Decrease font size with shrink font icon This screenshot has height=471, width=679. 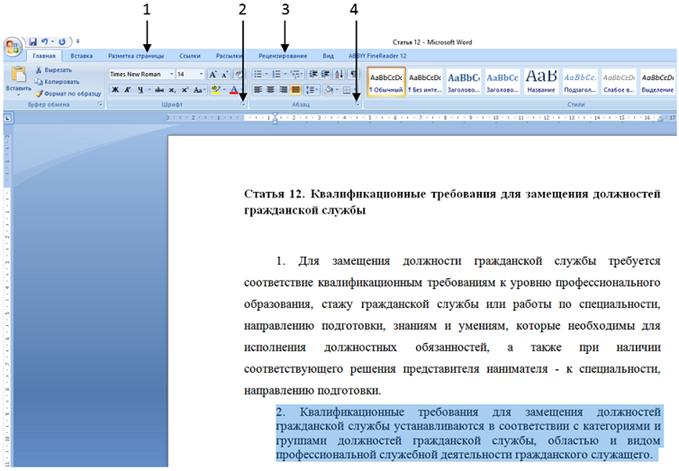click(x=225, y=74)
